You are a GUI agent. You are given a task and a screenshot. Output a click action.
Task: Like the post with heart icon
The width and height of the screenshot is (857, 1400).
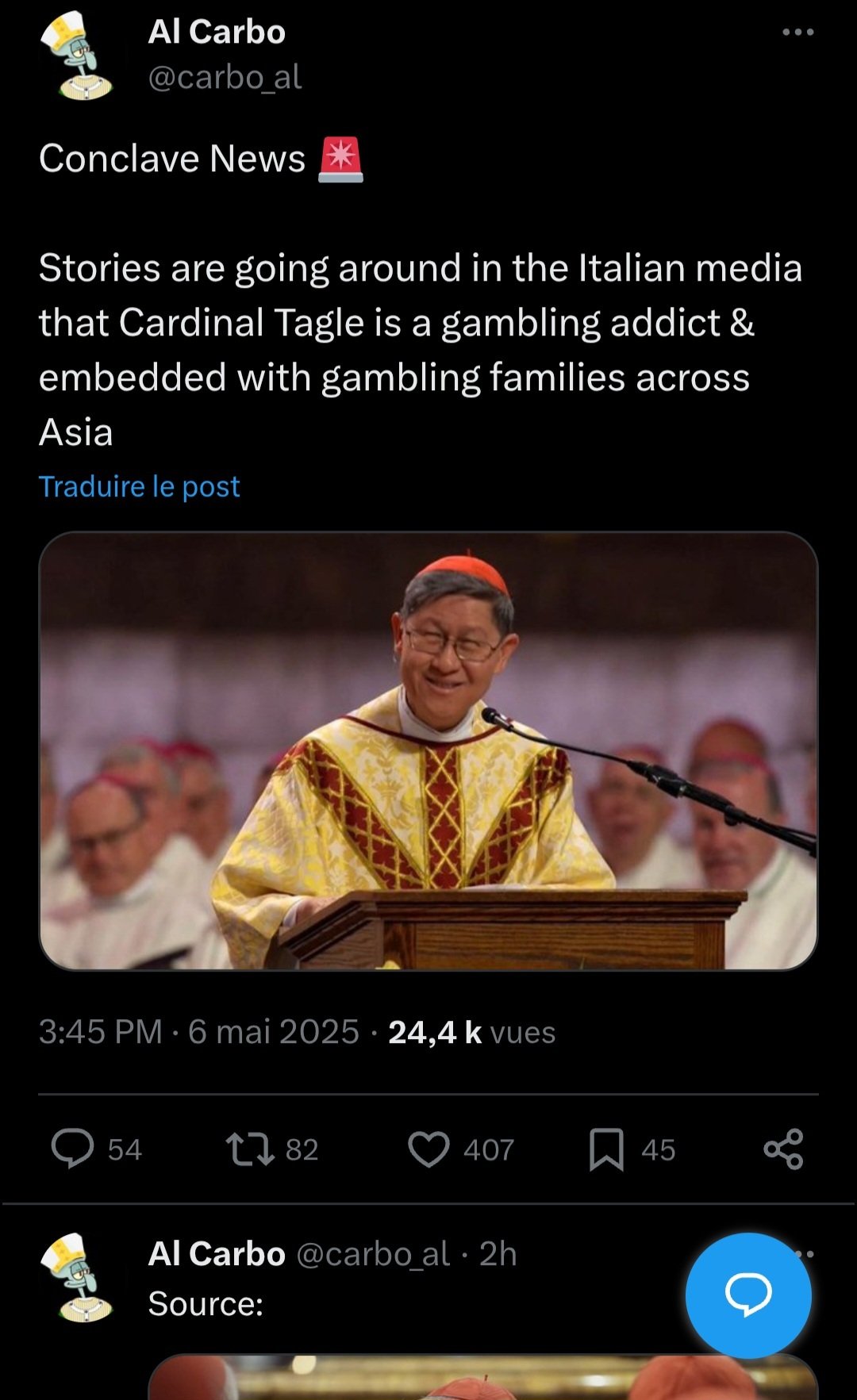click(x=428, y=1149)
